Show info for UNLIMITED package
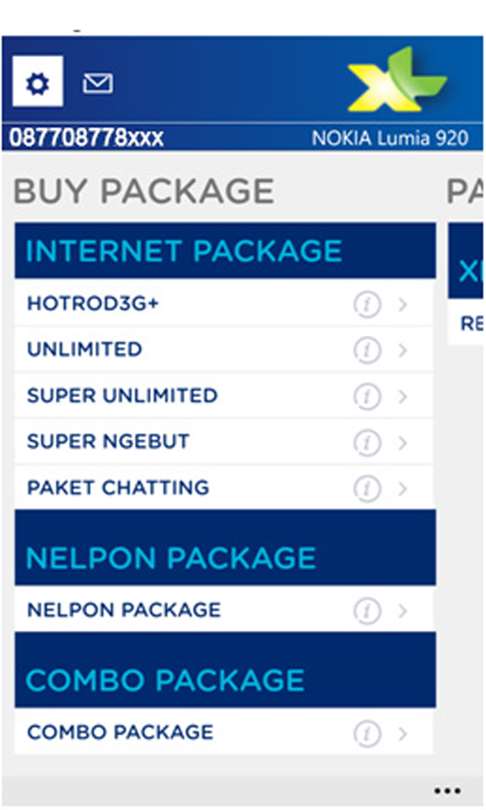Screen dimensions: 486x810 pyautogui.click(x=367, y=350)
